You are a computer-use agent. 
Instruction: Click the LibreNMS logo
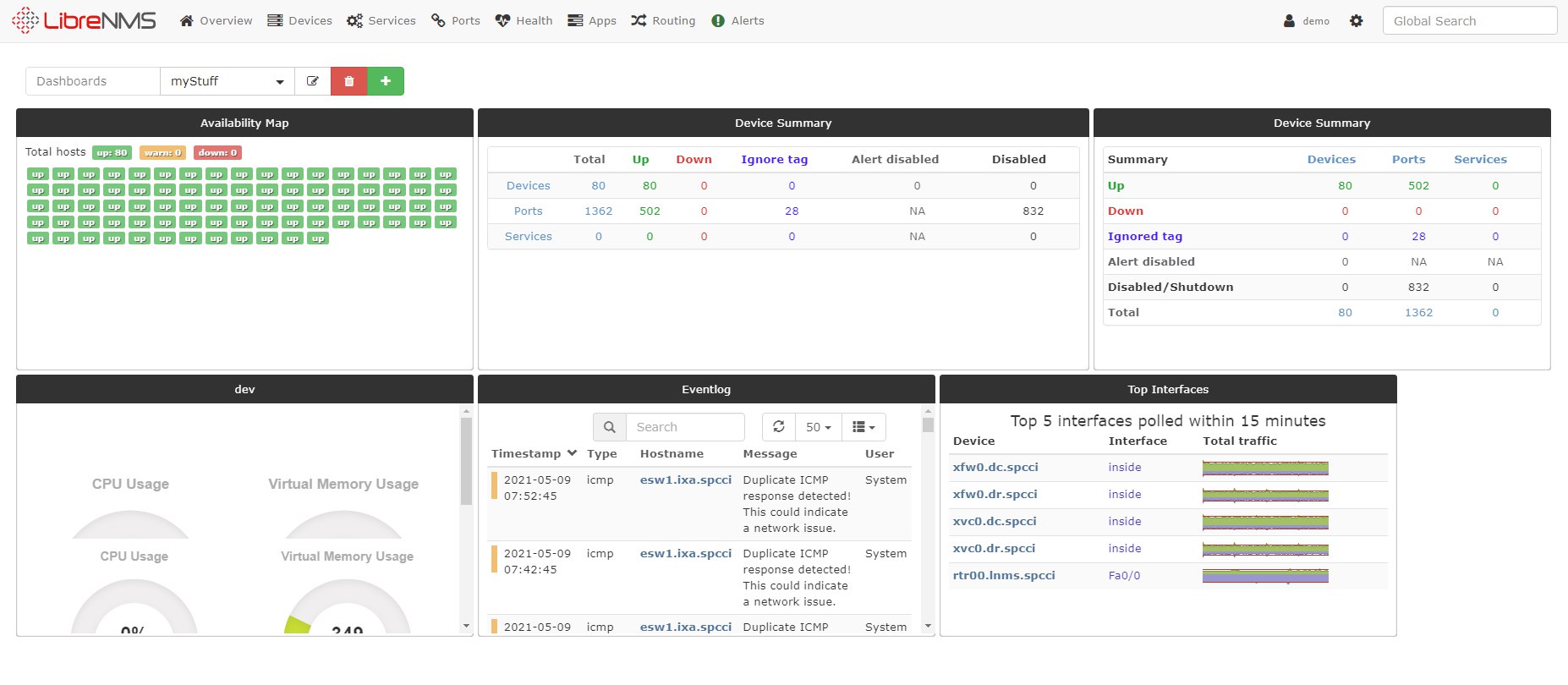84,20
